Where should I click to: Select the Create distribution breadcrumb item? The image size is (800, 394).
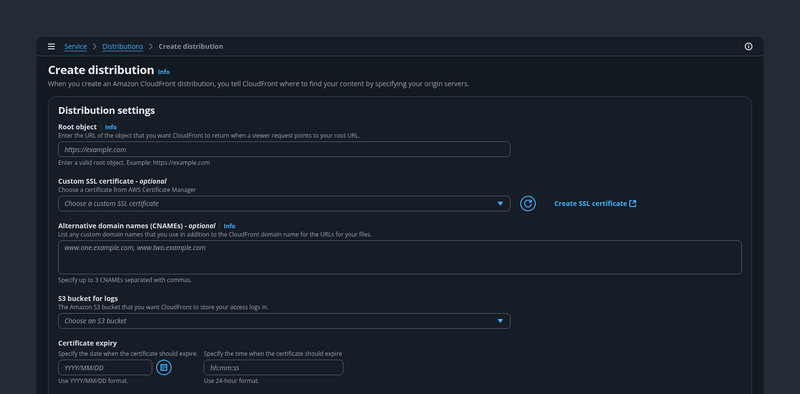191,46
